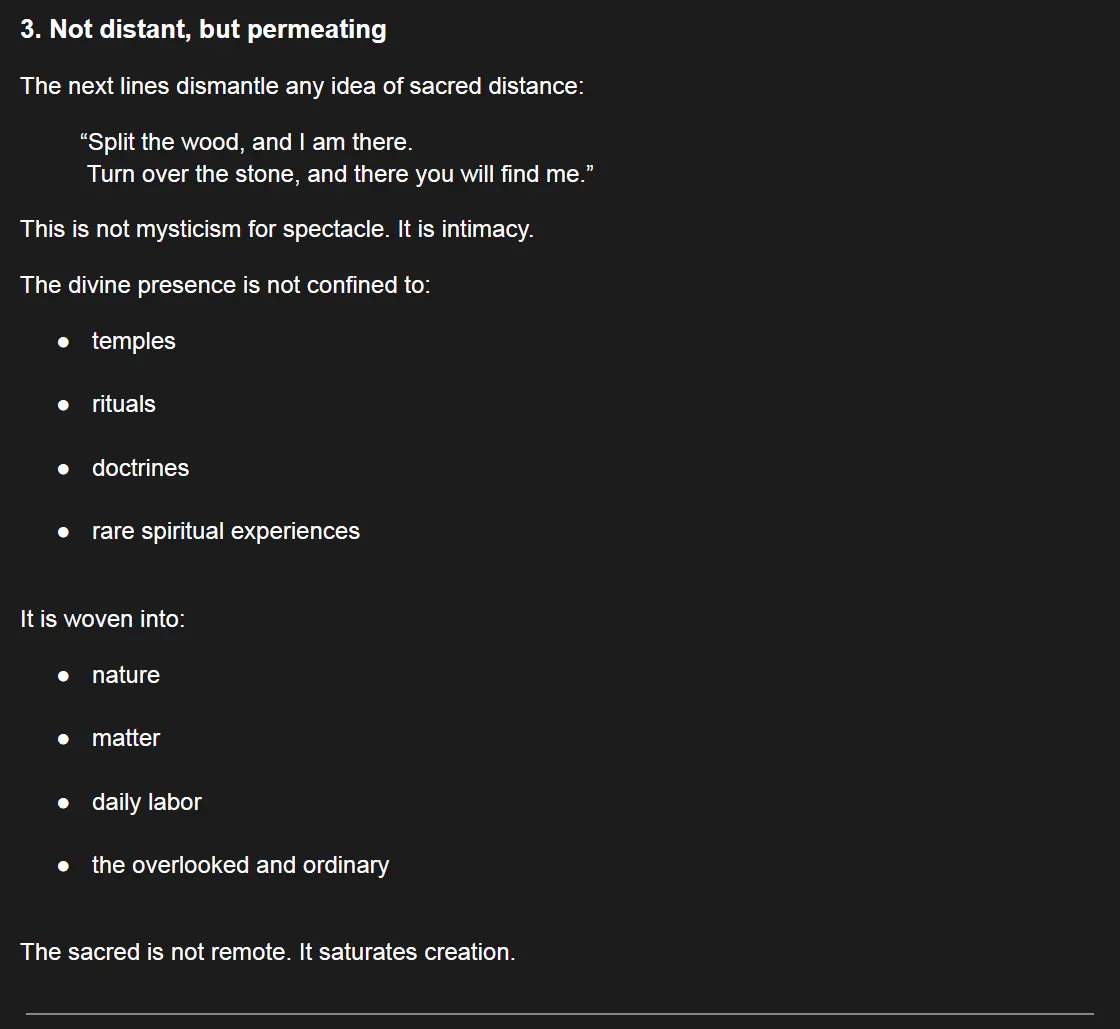Viewport: 1120px width, 1029px height.
Task: Click the bullet dot beside "doctrines"
Action: pyautogui.click(x=64, y=469)
